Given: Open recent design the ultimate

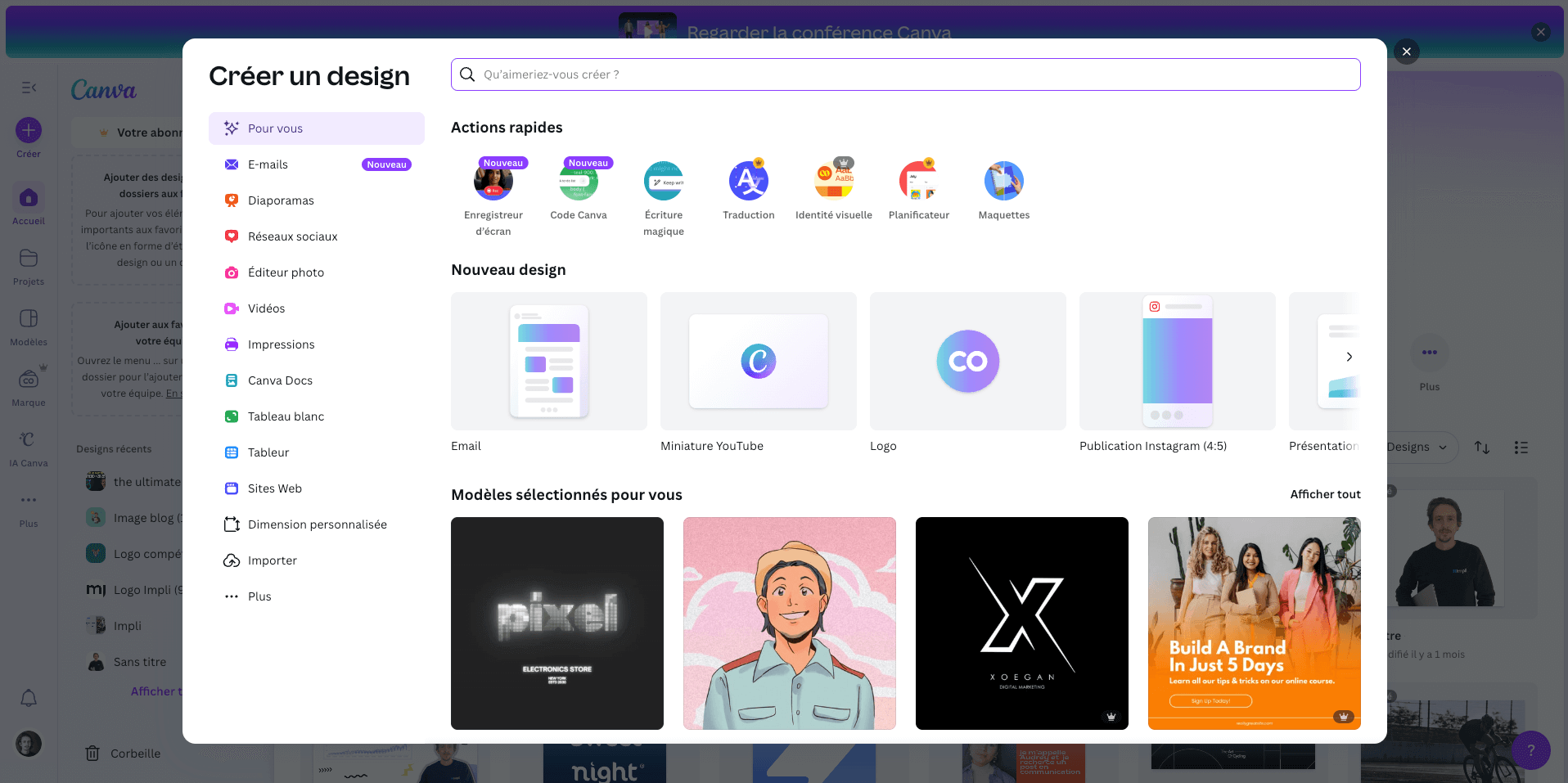Looking at the screenshot, I should click(x=133, y=482).
